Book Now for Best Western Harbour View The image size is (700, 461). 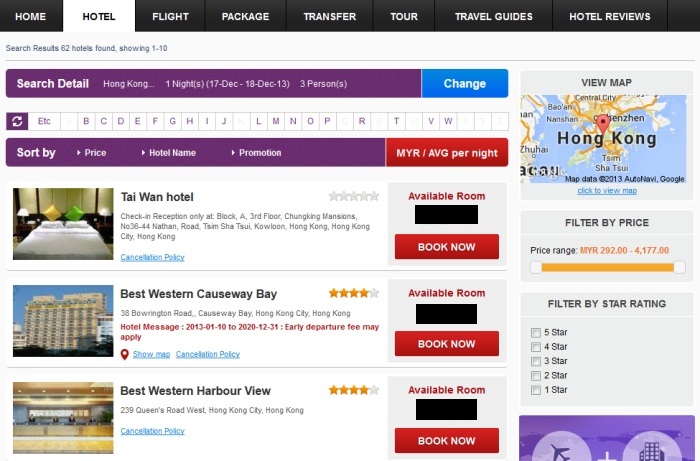coord(446,440)
